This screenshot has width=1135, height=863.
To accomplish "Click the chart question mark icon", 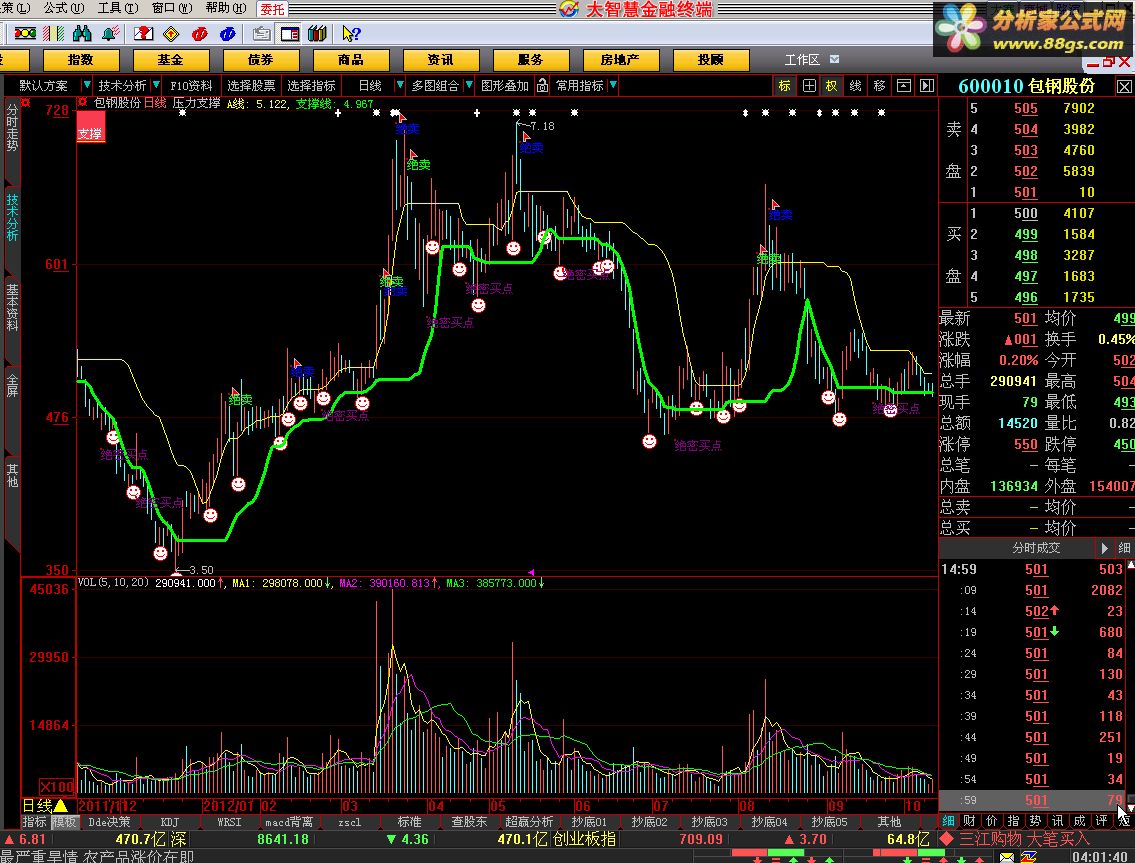I will [x=143, y=34].
